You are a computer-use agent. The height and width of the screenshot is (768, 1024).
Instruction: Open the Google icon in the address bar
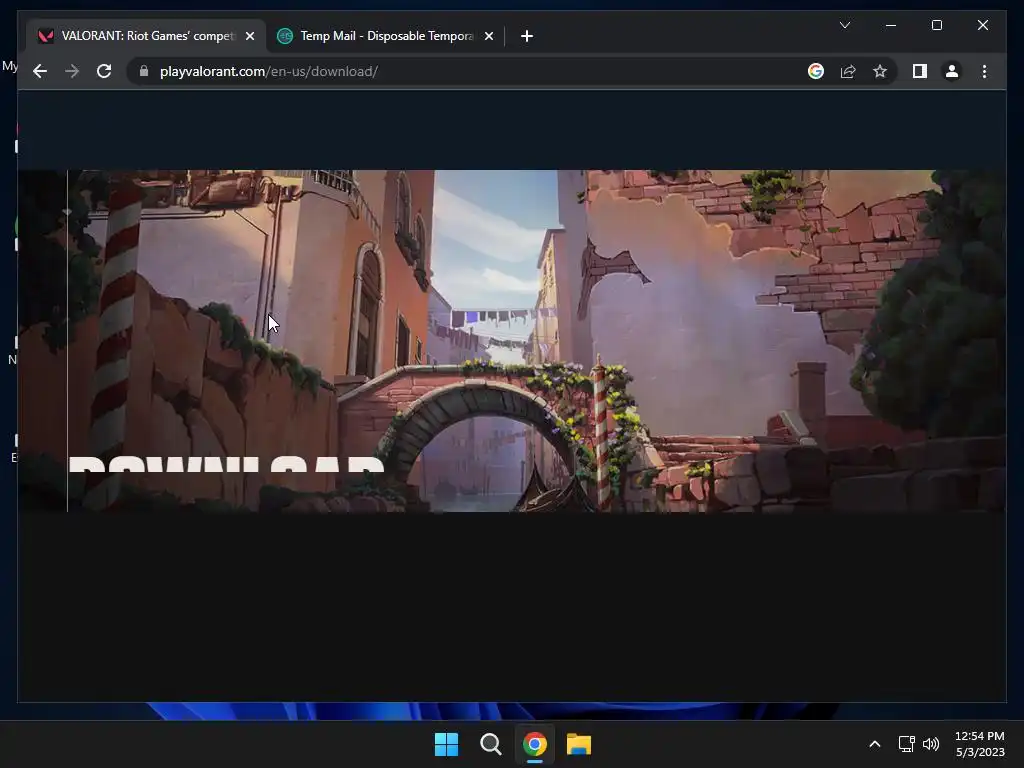[x=816, y=71]
